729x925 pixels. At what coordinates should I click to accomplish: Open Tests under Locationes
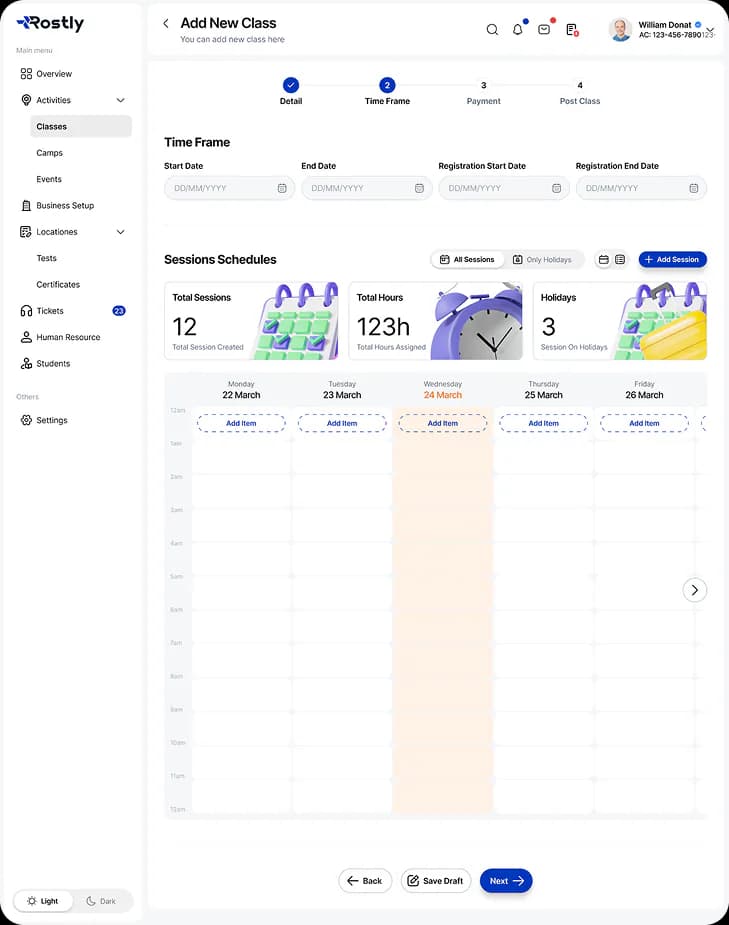click(x=47, y=258)
